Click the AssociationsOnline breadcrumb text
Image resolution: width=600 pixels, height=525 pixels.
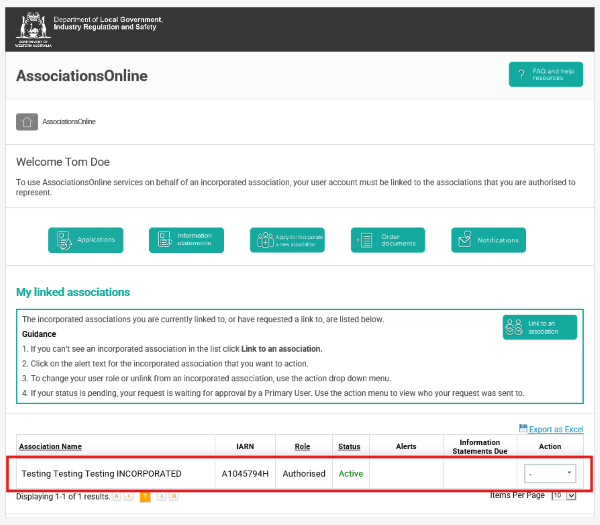[69, 121]
